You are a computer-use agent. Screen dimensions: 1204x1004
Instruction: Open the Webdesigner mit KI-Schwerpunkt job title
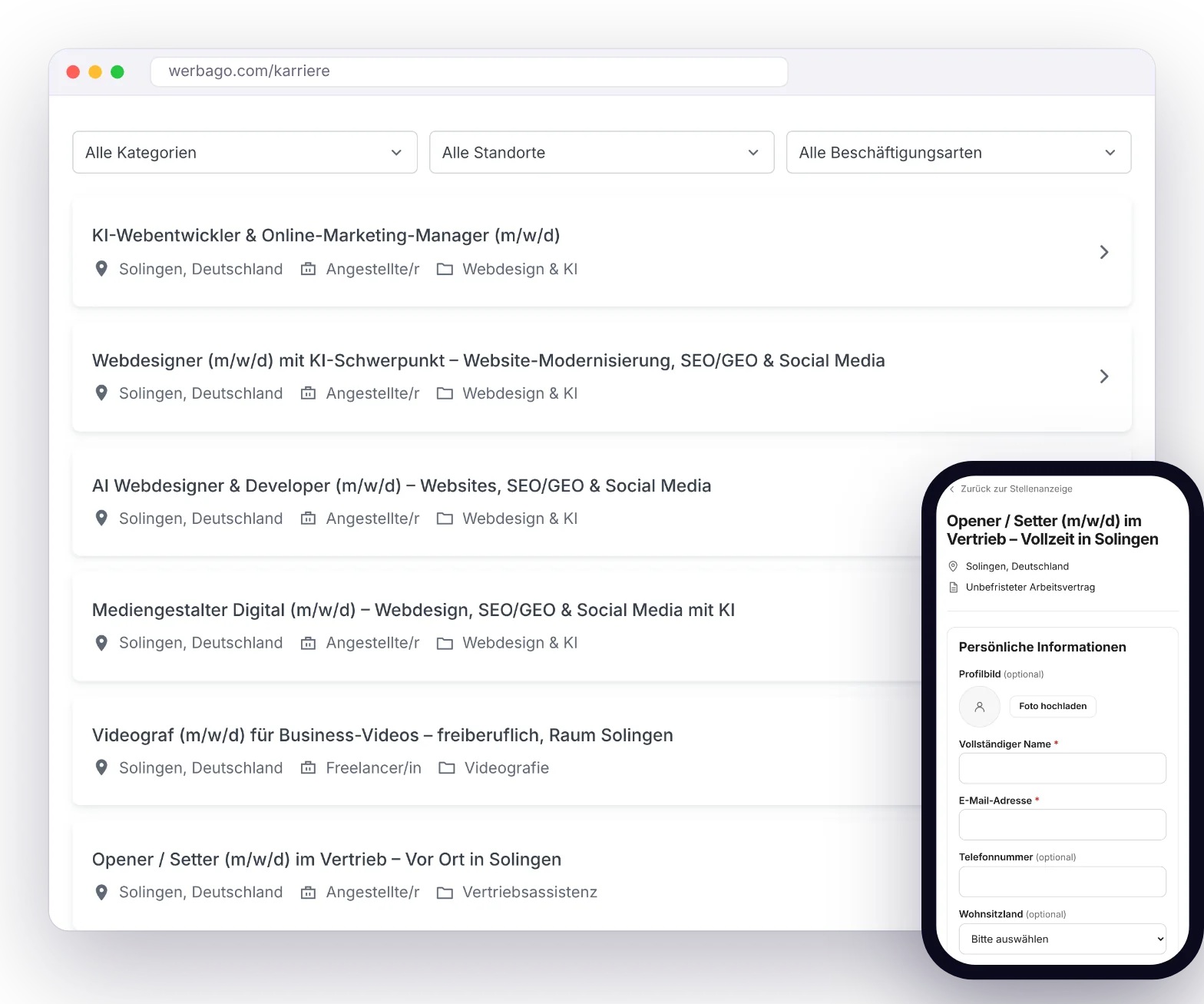[488, 360]
